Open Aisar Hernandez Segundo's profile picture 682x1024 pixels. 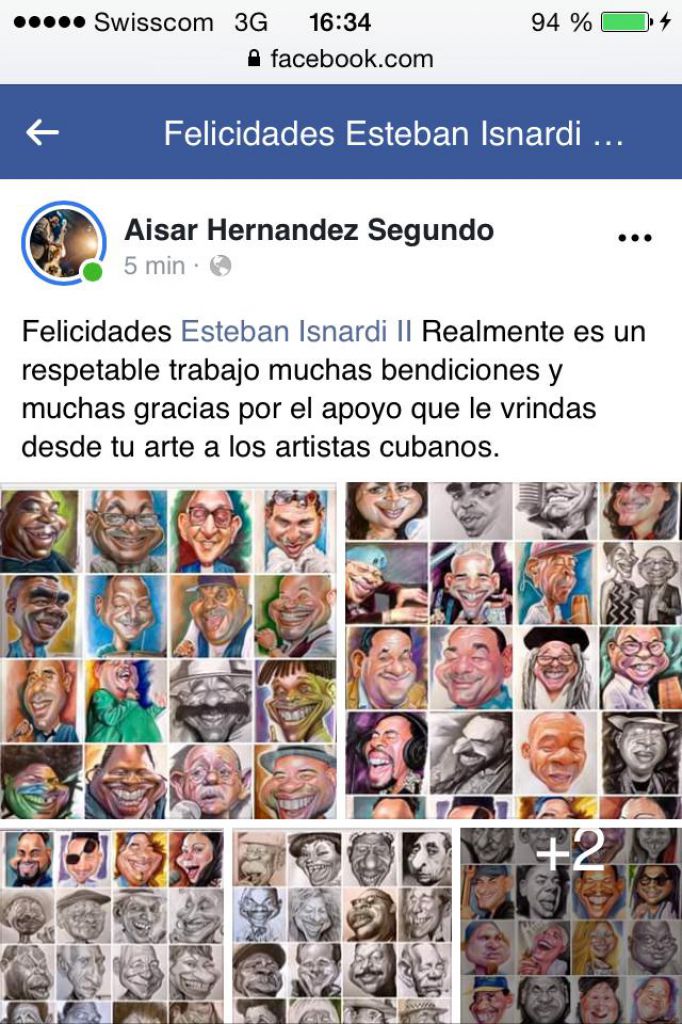(x=63, y=242)
